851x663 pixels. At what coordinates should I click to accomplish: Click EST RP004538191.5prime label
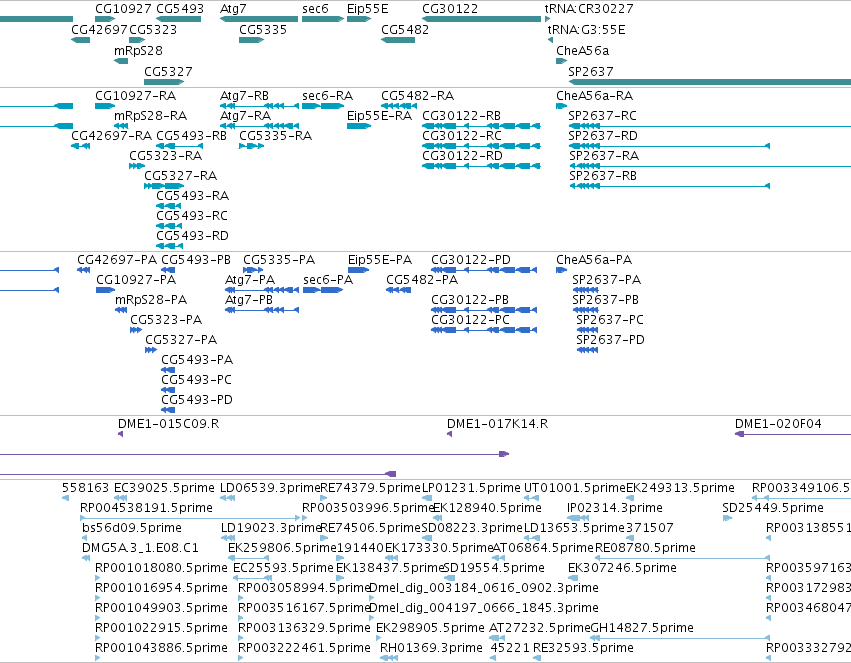click(146, 508)
